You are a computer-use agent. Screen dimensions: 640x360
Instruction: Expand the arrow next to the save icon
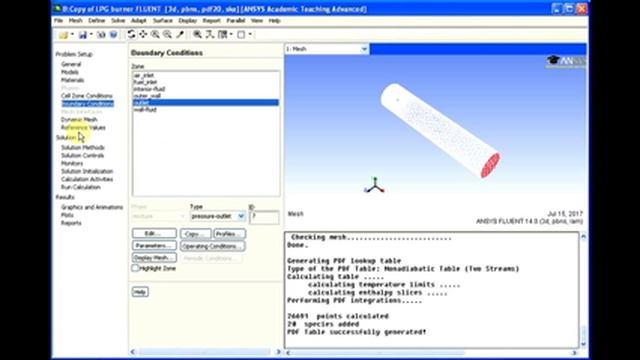(91, 35)
